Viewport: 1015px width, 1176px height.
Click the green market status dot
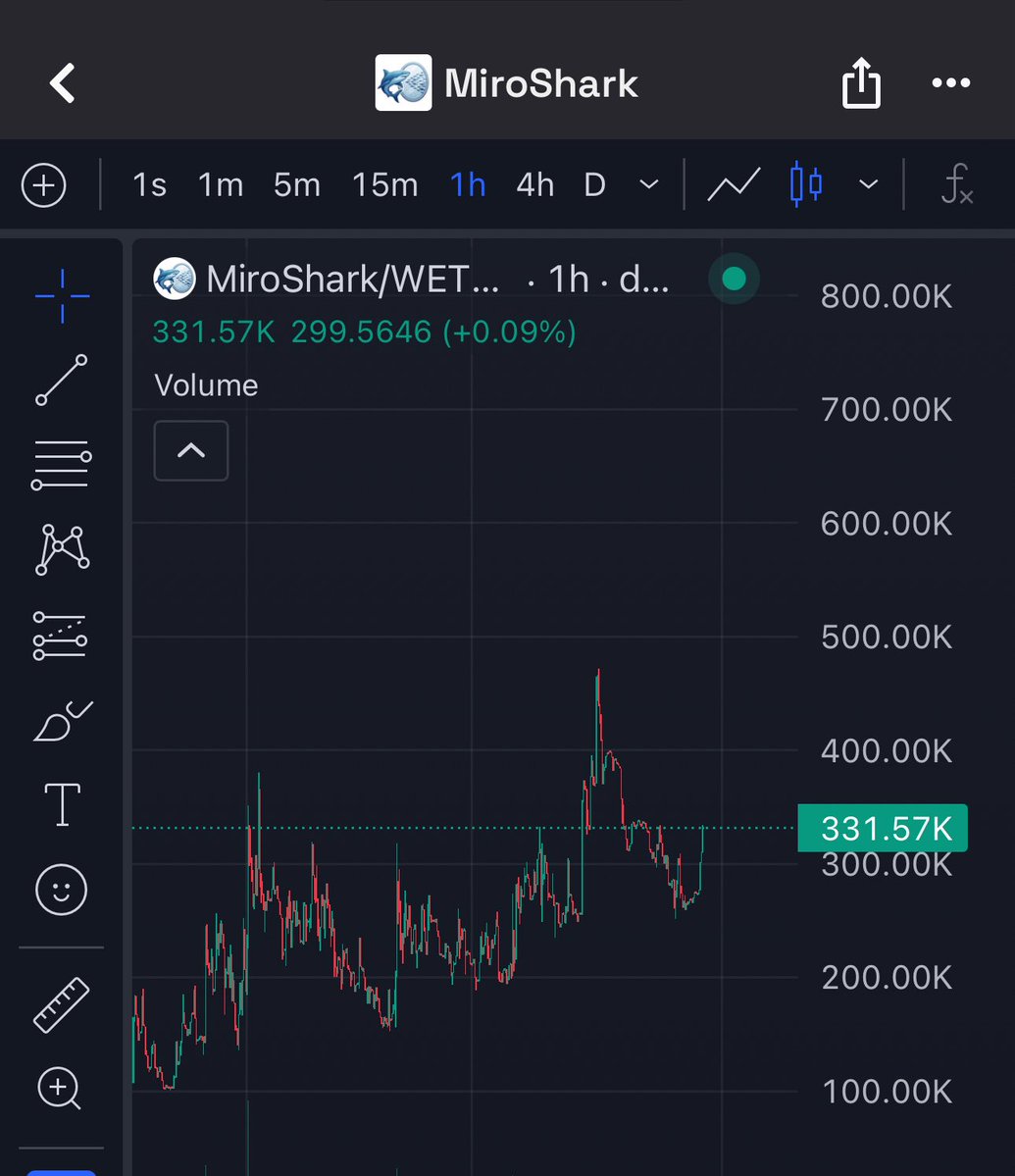734,279
